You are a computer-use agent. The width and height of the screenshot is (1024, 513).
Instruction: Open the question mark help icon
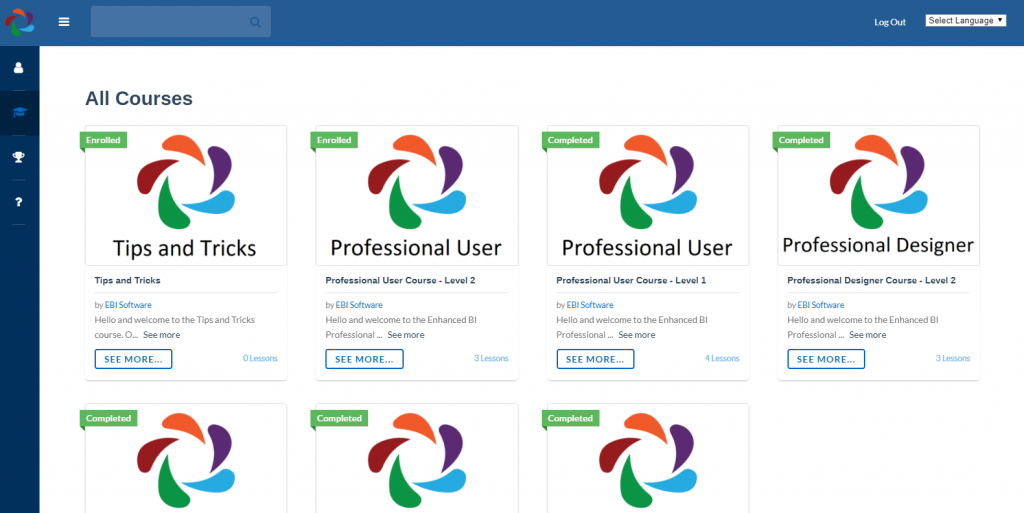(18, 202)
